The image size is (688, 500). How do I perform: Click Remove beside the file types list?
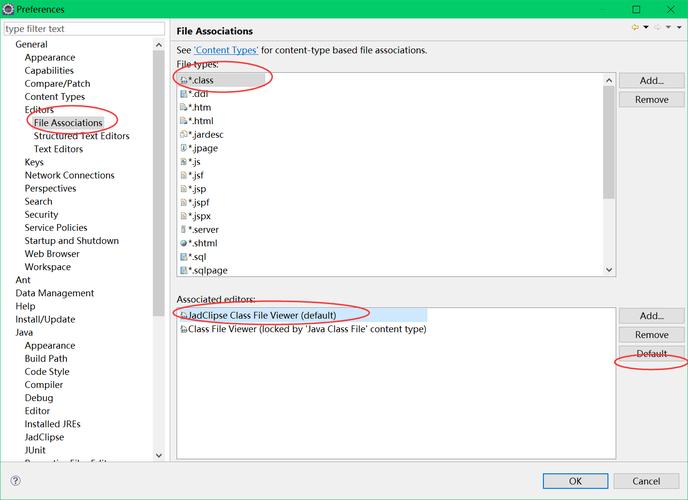coord(652,100)
